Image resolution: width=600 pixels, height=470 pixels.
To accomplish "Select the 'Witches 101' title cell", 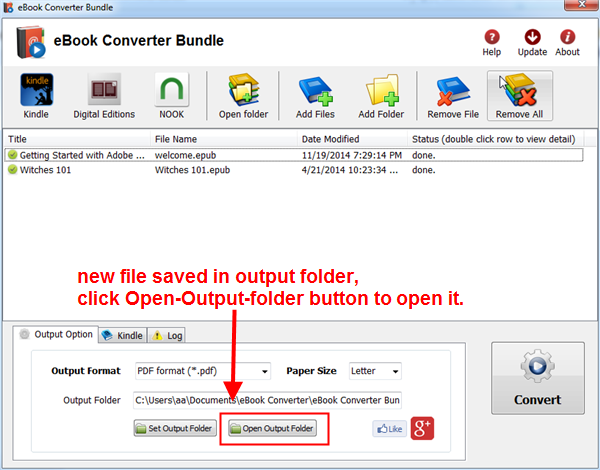I will 45,170.
